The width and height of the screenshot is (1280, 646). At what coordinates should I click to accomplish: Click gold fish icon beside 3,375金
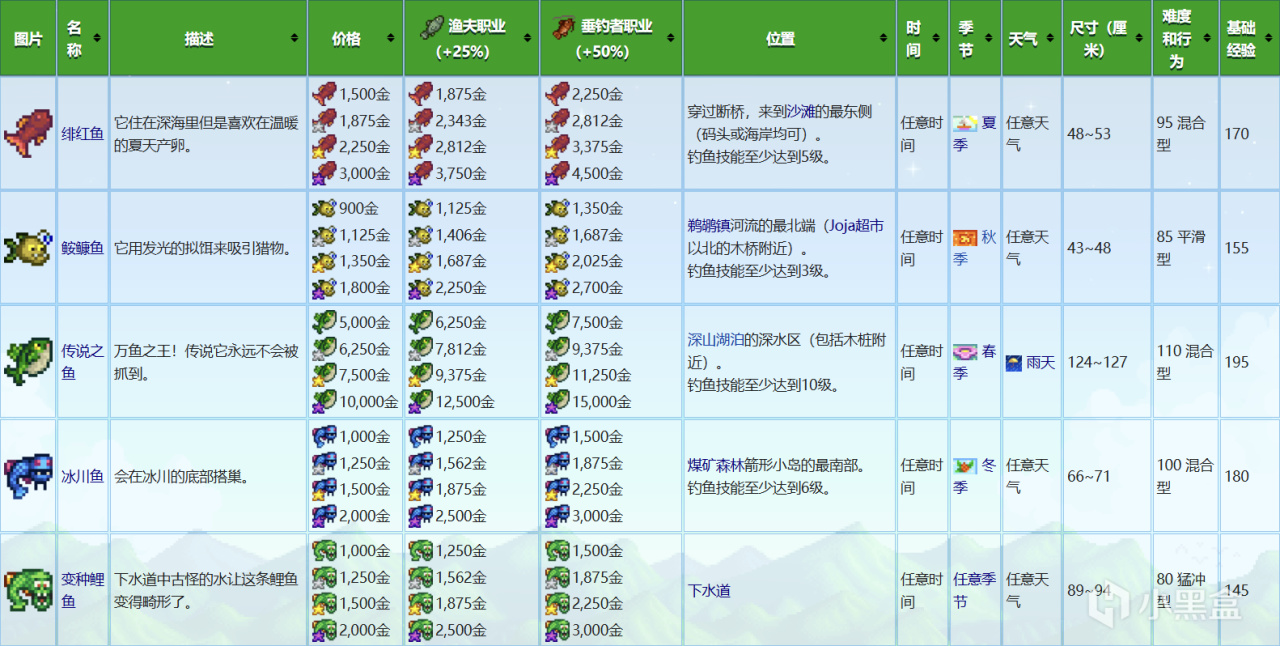coord(557,146)
